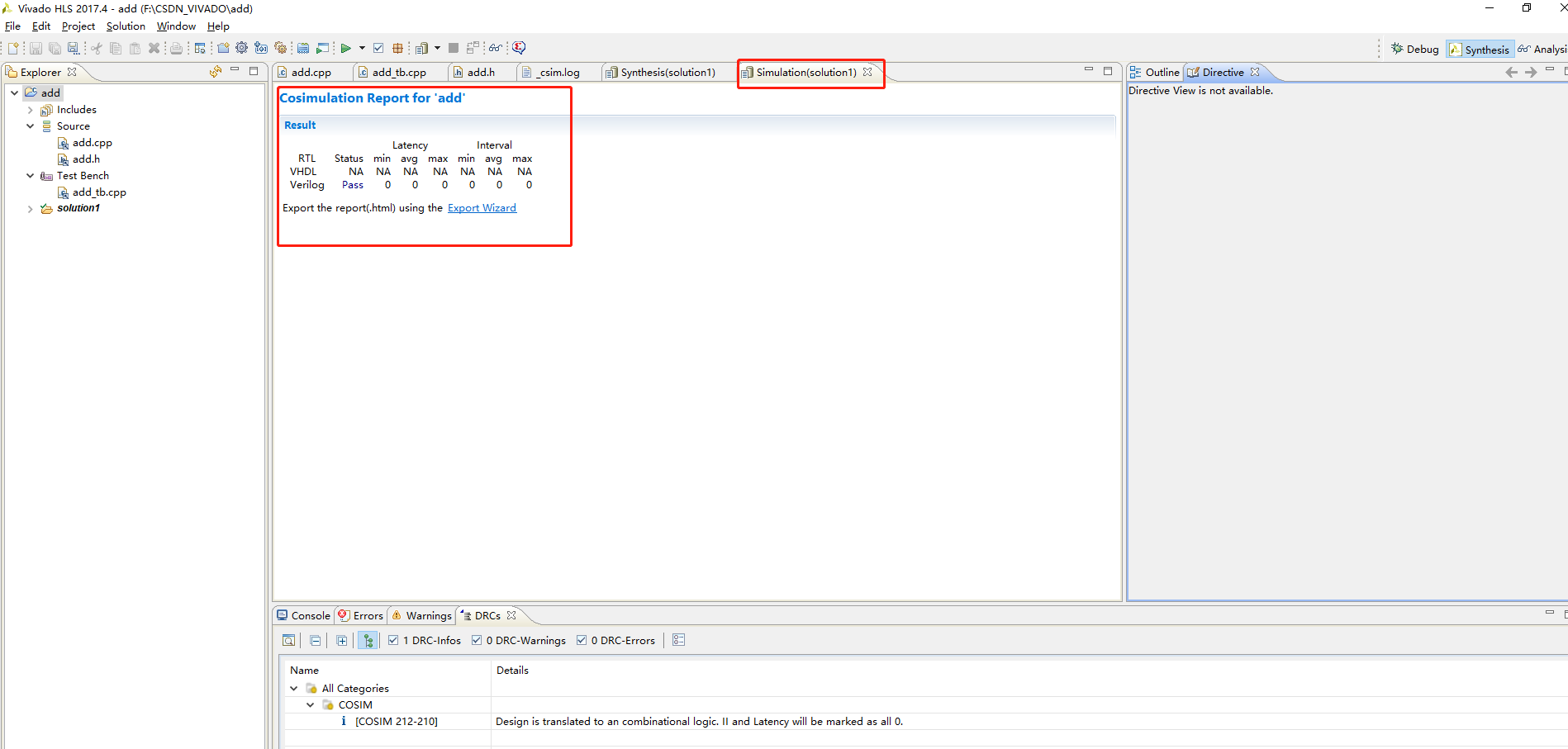Screen dimensions: 1568x749
Task: Open the Window menu
Action: 176,26
